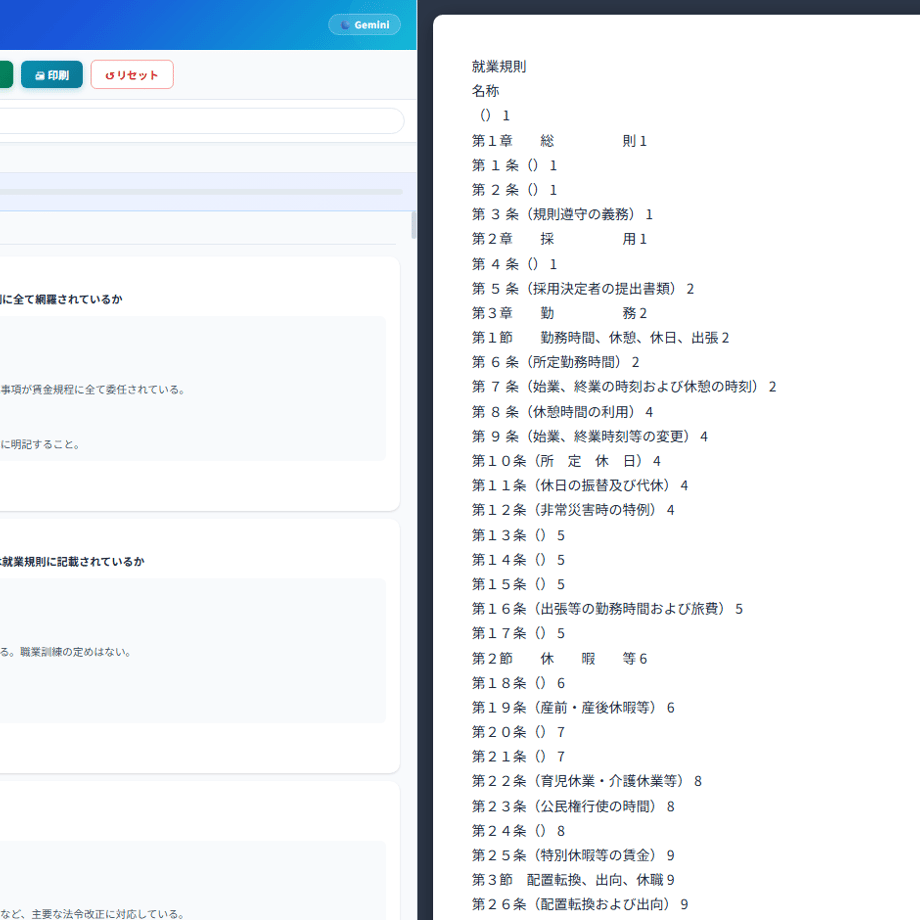Screen dimensions: 920x920
Task: Click the 就業規則 title text
Action: [x=499, y=67]
